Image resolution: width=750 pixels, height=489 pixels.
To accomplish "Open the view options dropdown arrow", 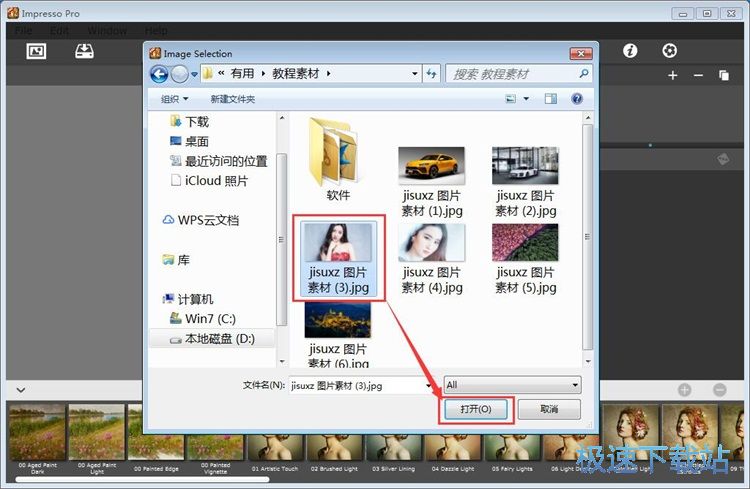I will 526,99.
